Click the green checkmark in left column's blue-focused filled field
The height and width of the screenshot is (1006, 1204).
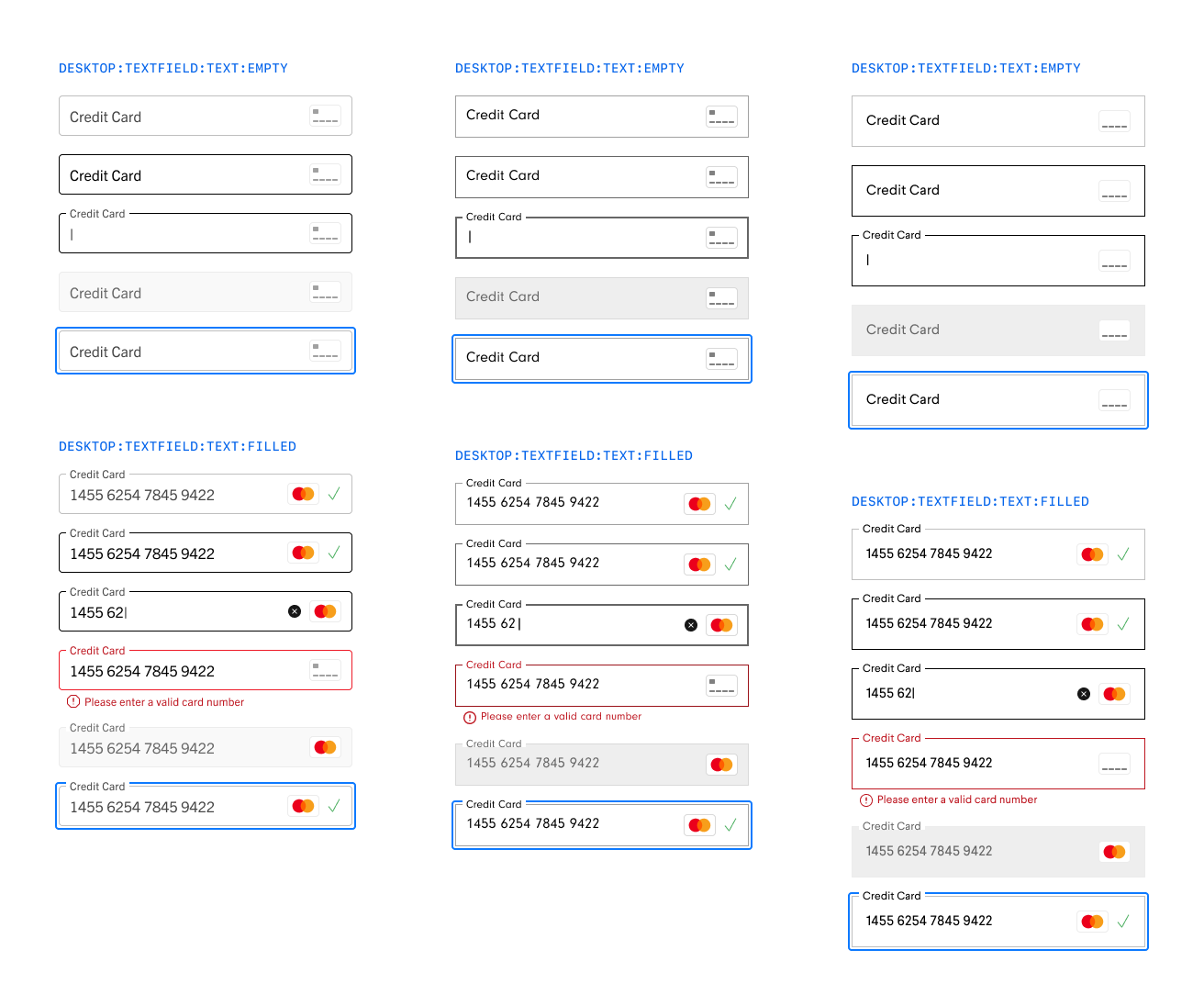[334, 806]
